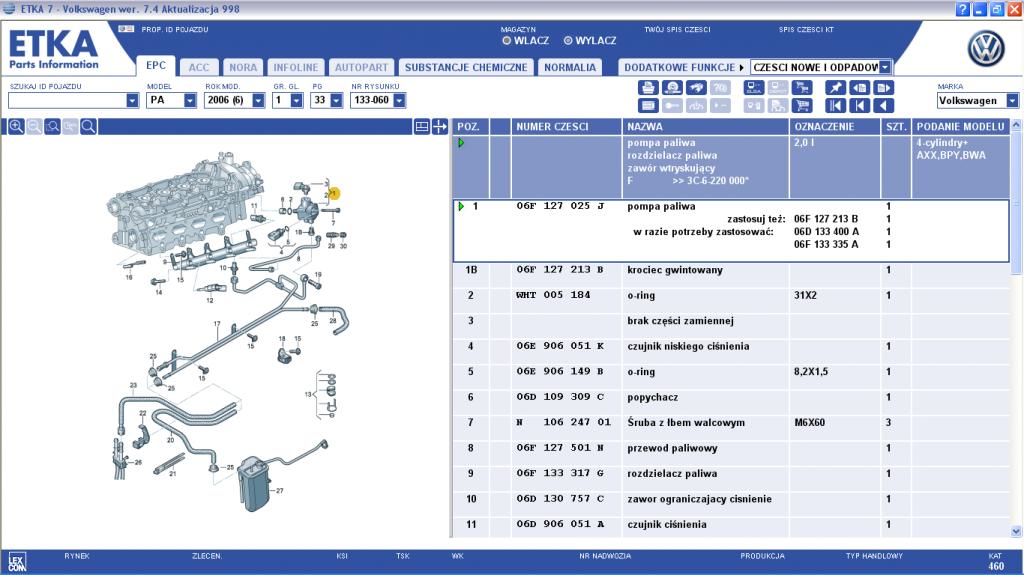Select part number WHT 005 184
Image resolution: width=1024 pixels, height=575 pixels.
[553, 295]
